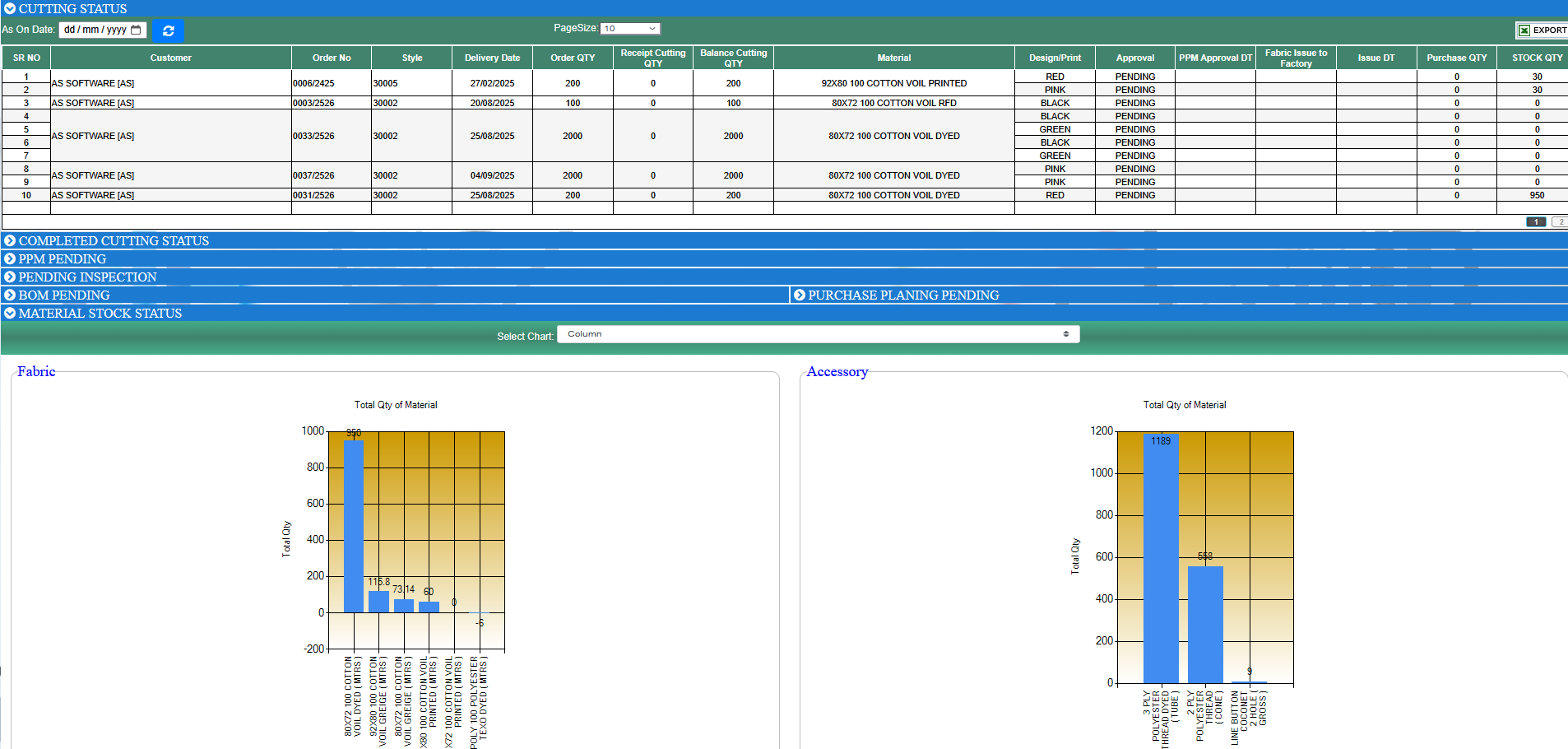The height and width of the screenshot is (749, 1568).
Task: Click the Customer column header
Action: coord(170,58)
